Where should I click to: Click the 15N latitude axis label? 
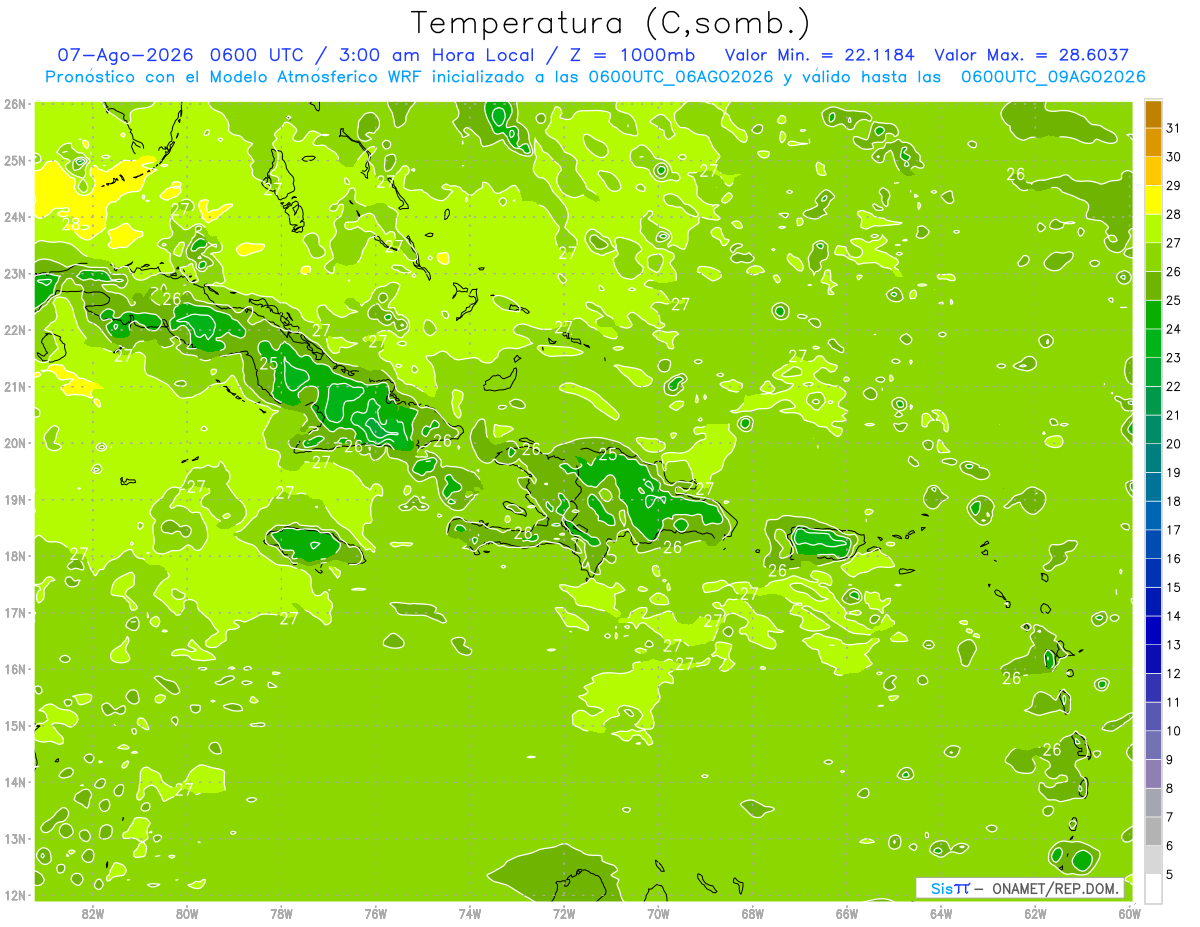[x=15, y=725]
